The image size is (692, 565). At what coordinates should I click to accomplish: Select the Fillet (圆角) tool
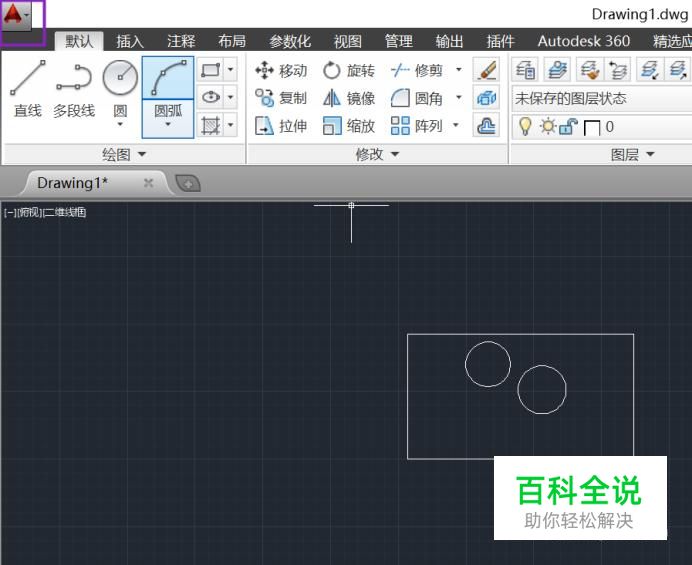pyautogui.click(x=417, y=98)
